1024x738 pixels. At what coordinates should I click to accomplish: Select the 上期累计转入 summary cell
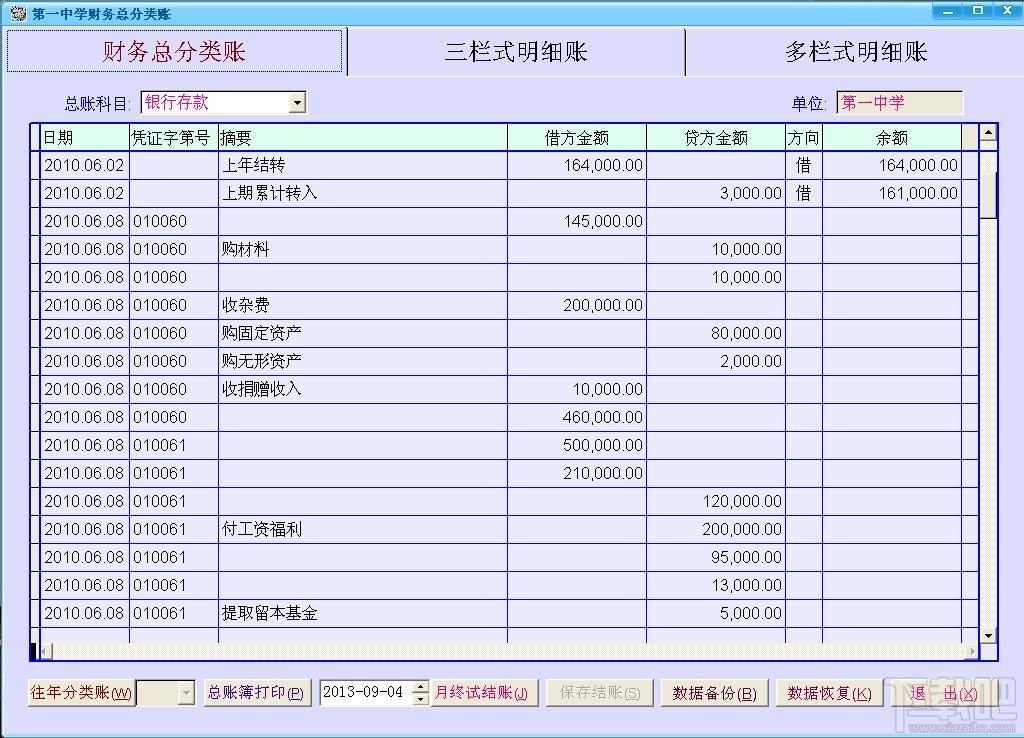[x=363, y=193]
